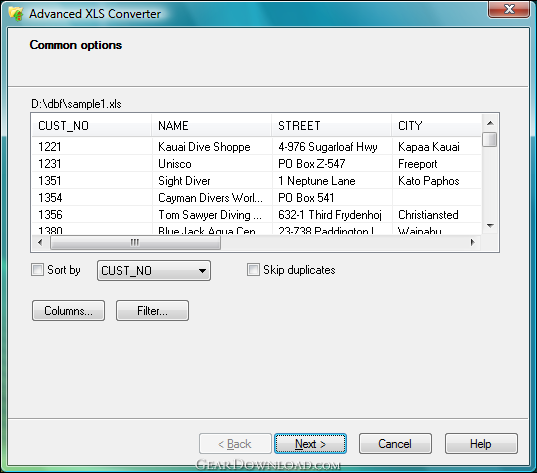The height and width of the screenshot is (473, 537).
Task: Enable the Sort by checkbox
Action: [x=37, y=270]
